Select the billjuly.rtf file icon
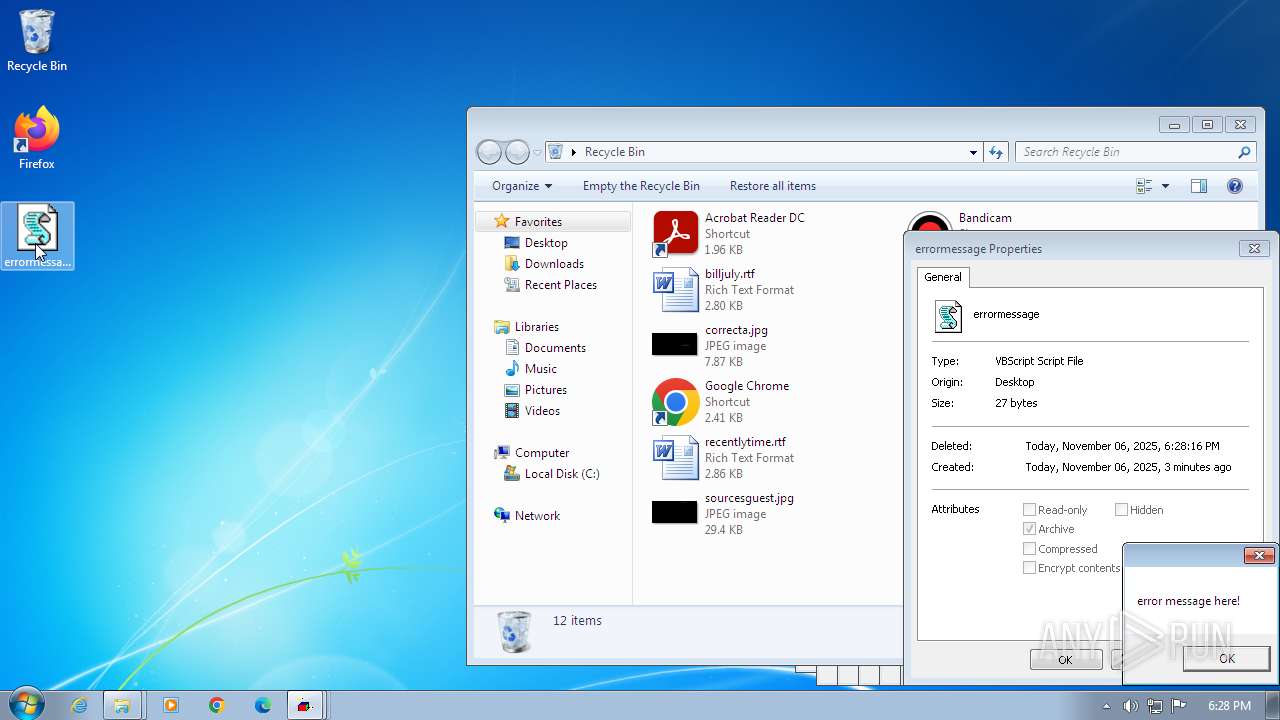This screenshot has height=720, width=1280. tap(676, 290)
